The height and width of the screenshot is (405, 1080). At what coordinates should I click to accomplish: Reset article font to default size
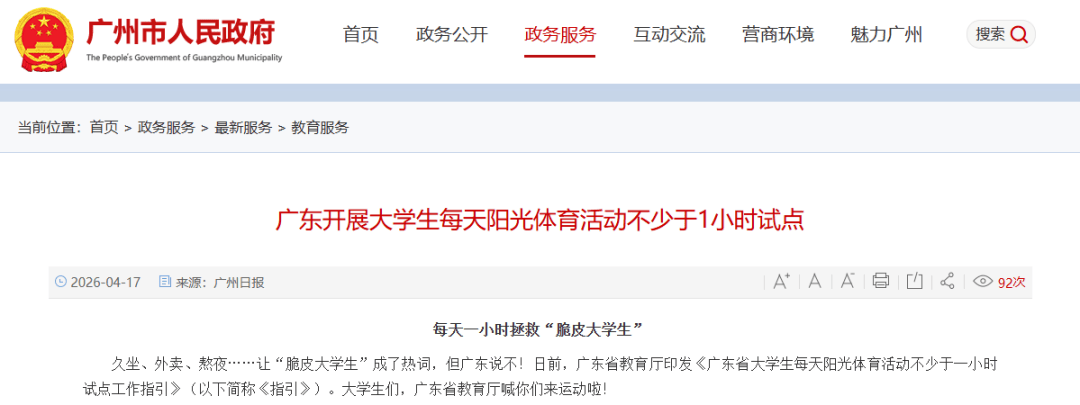815,281
